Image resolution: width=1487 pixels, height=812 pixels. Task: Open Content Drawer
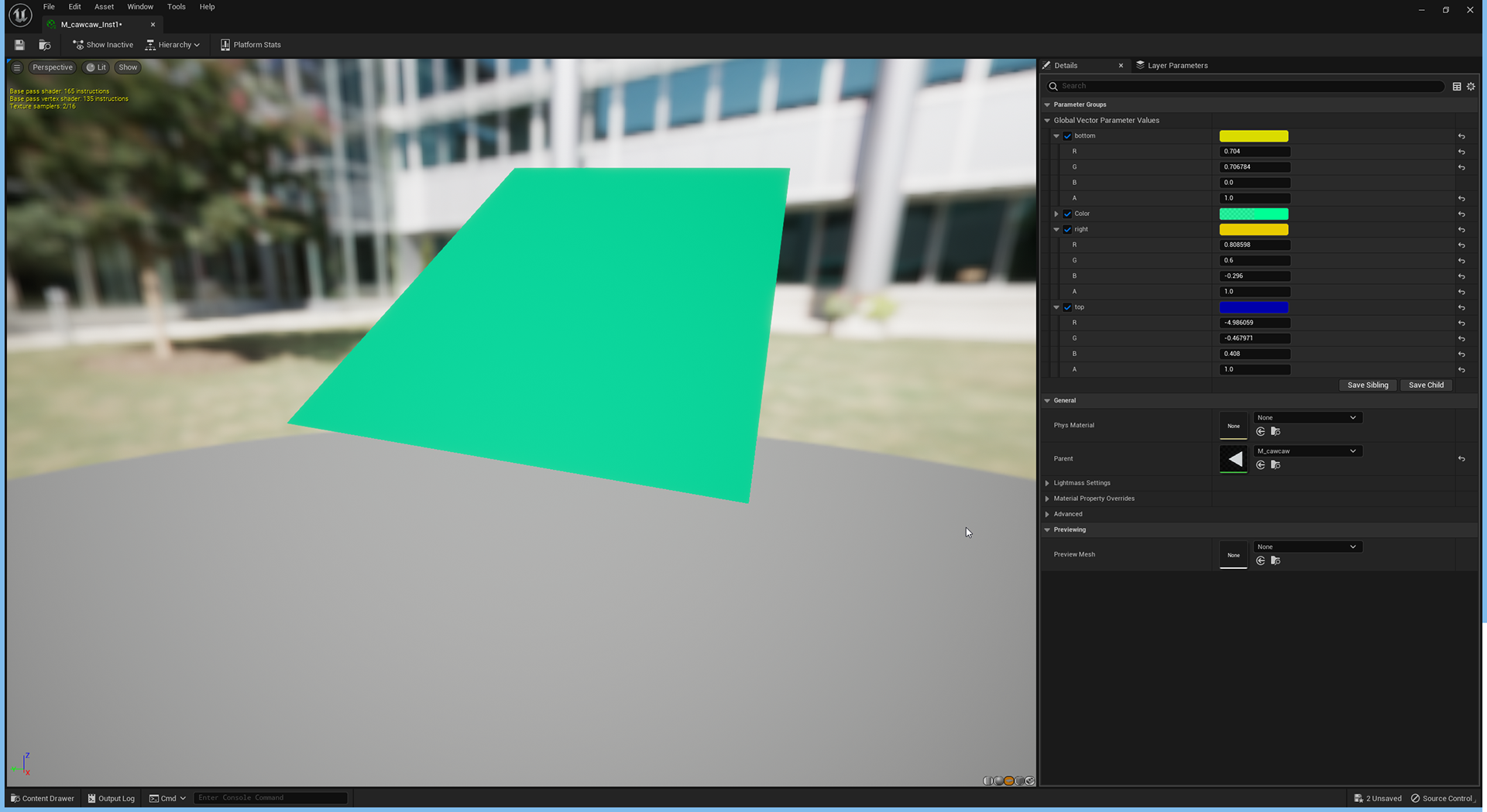[x=43, y=798]
